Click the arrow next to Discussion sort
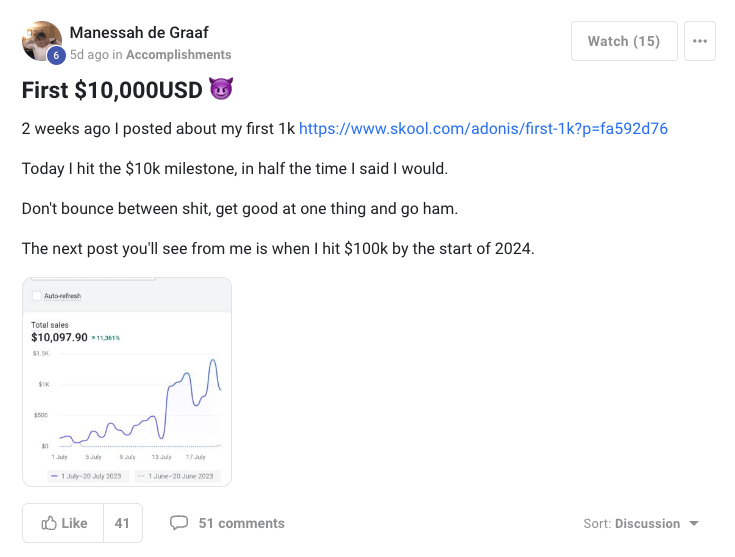Screen dimensions: 735x557 (x=695, y=523)
